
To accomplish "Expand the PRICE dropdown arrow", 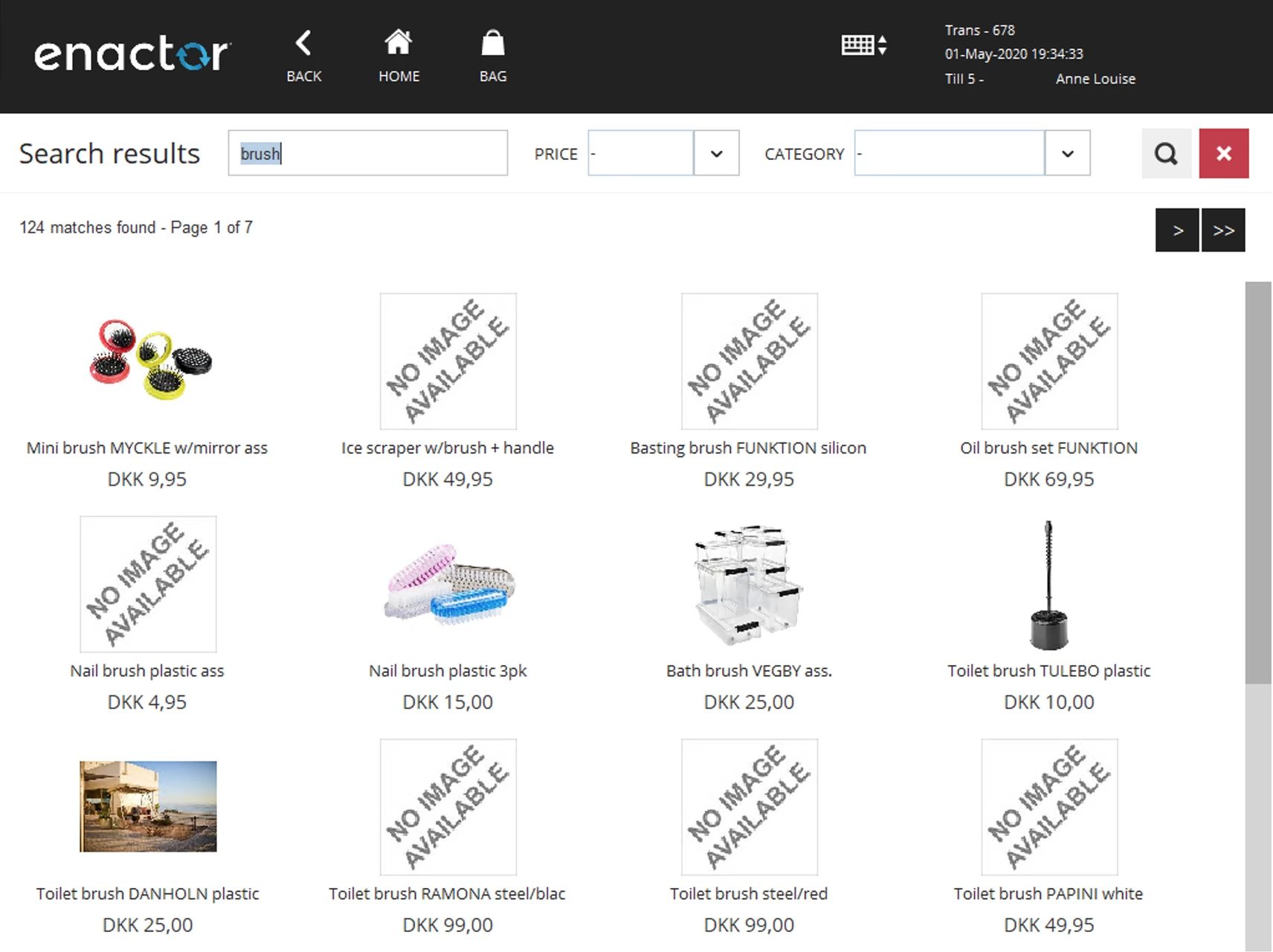I will pos(716,154).
